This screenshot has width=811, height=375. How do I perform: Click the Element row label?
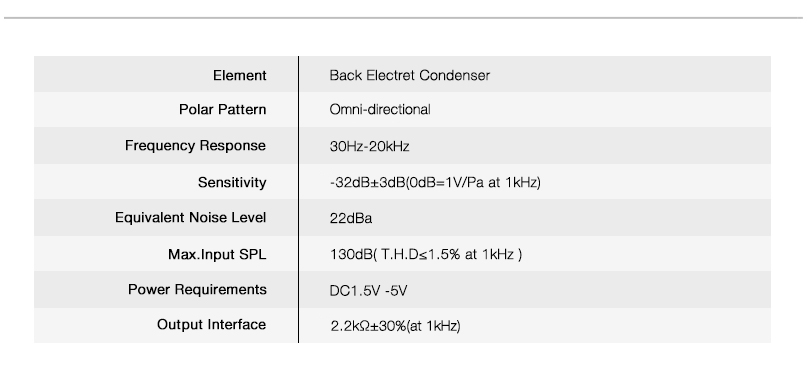pos(239,76)
